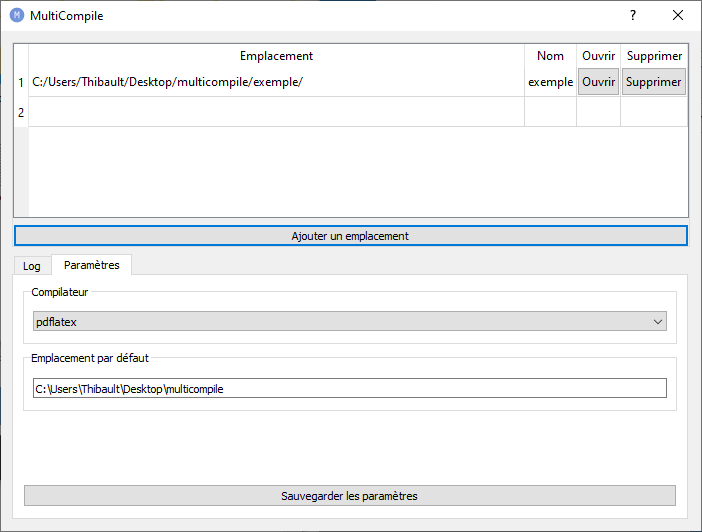
Task: Select row header 2 in the table
Action: click(x=21, y=112)
